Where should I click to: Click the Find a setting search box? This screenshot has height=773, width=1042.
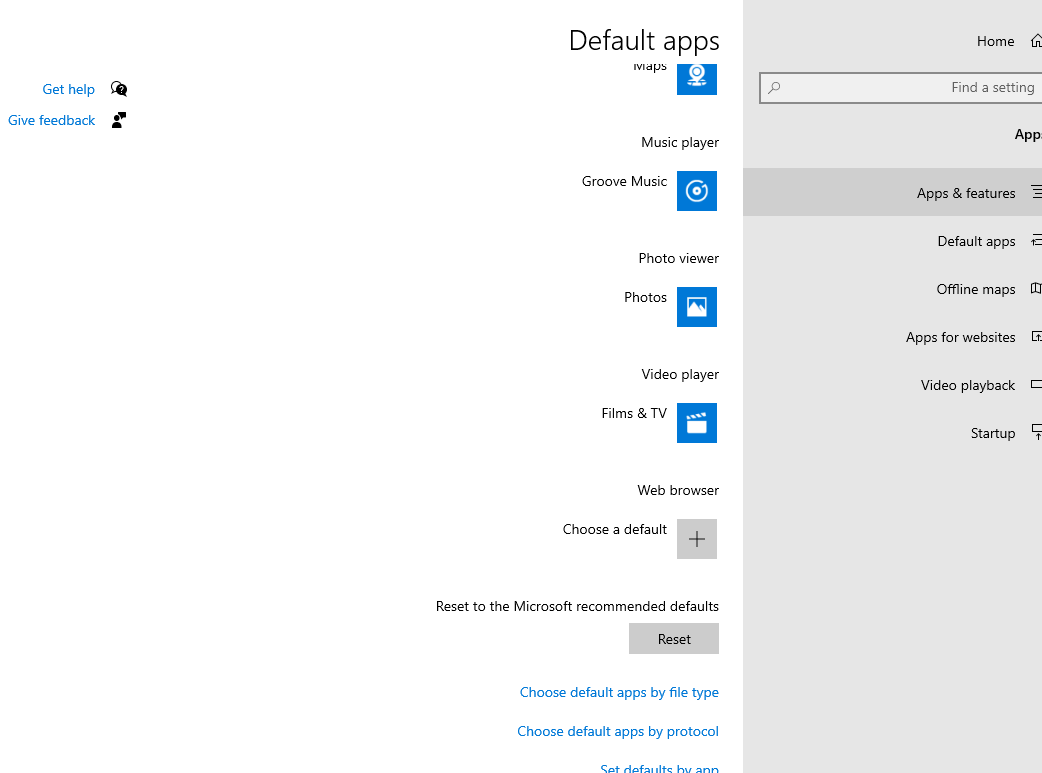click(900, 88)
